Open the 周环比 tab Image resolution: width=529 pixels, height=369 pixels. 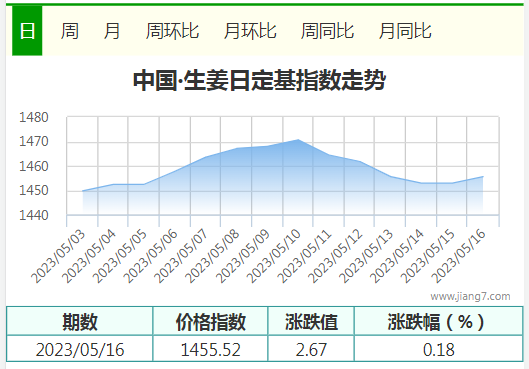pyautogui.click(x=172, y=31)
